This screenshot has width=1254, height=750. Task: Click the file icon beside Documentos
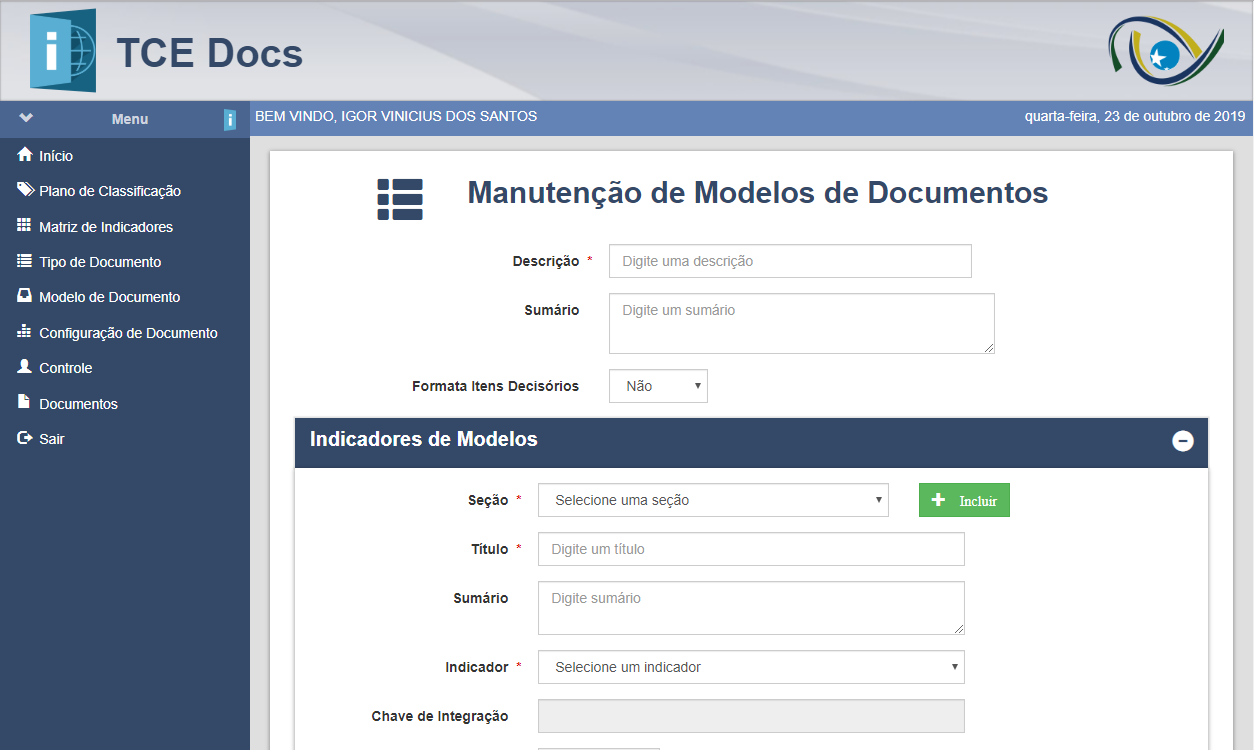(25, 403)
